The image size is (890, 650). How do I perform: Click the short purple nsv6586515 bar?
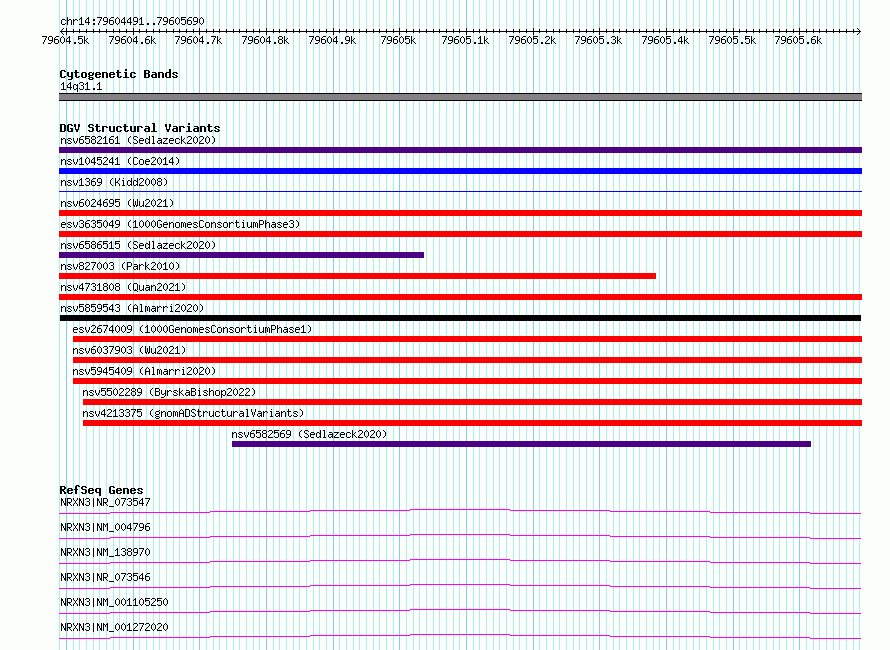coord(241,255)
